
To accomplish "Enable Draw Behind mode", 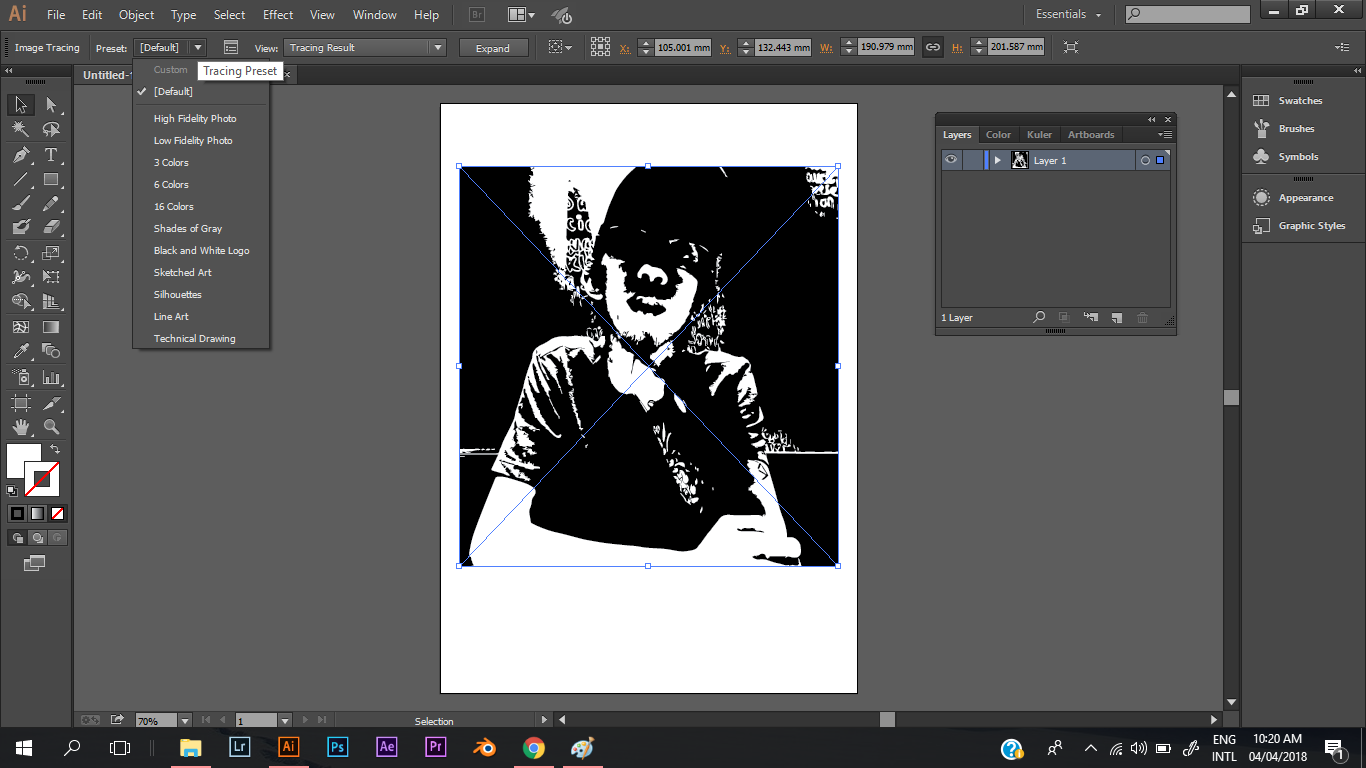I will tap(37, 537).
